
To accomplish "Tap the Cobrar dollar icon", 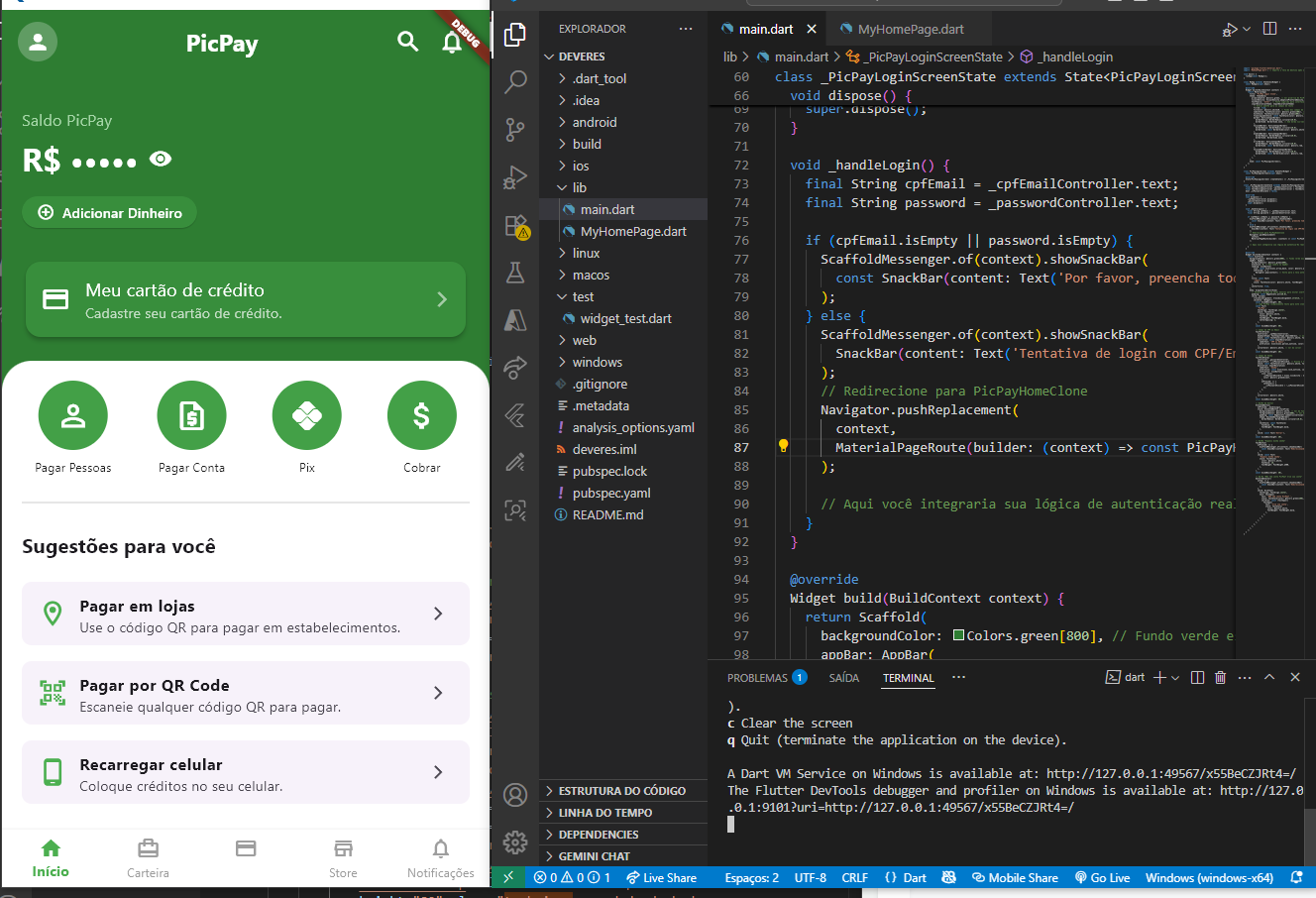I will pyautogui.click(x=422, y=415).
